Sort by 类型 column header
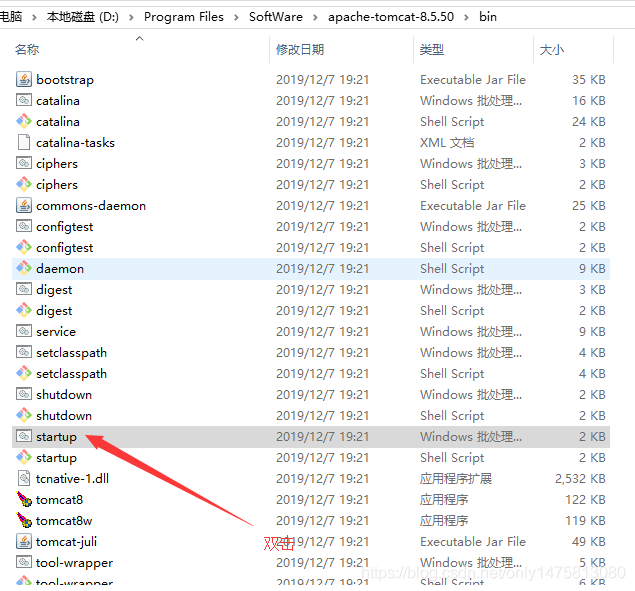Screen dimensions: 635x591 point(432,50)
